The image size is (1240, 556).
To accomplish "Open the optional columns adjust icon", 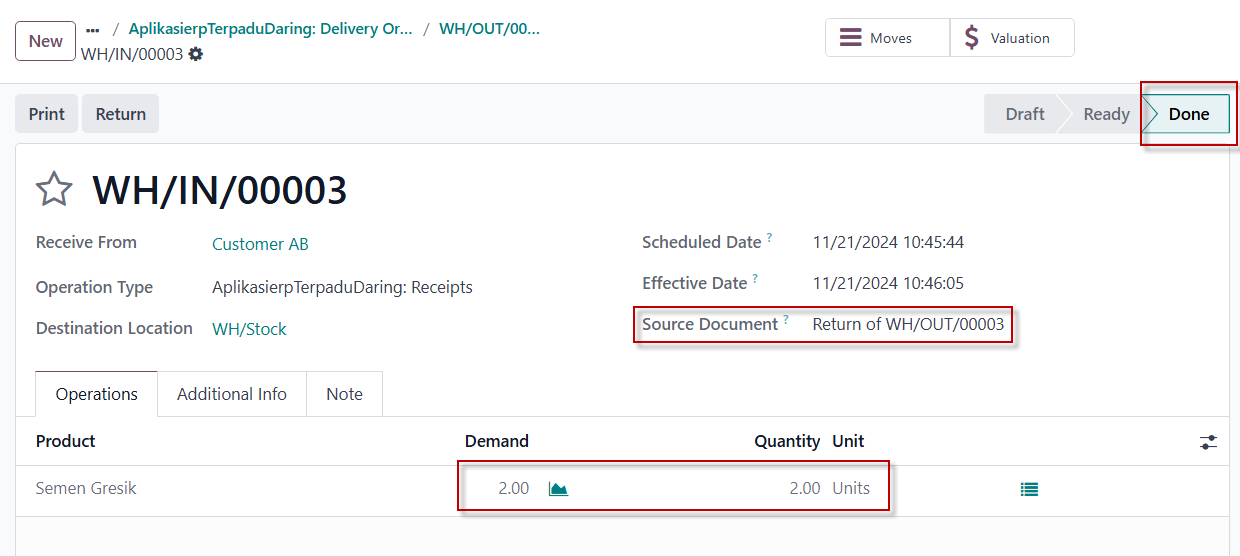I will coord(1209,442).
